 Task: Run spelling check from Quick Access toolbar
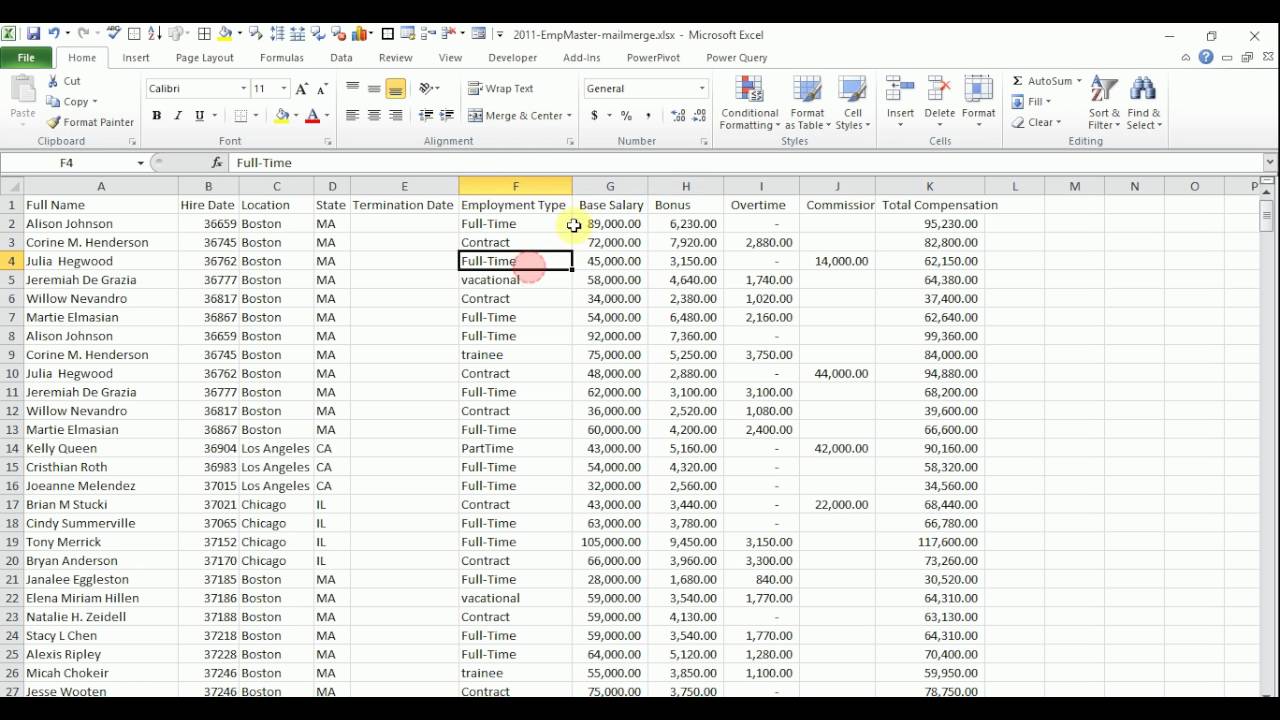tap(113, 34)
